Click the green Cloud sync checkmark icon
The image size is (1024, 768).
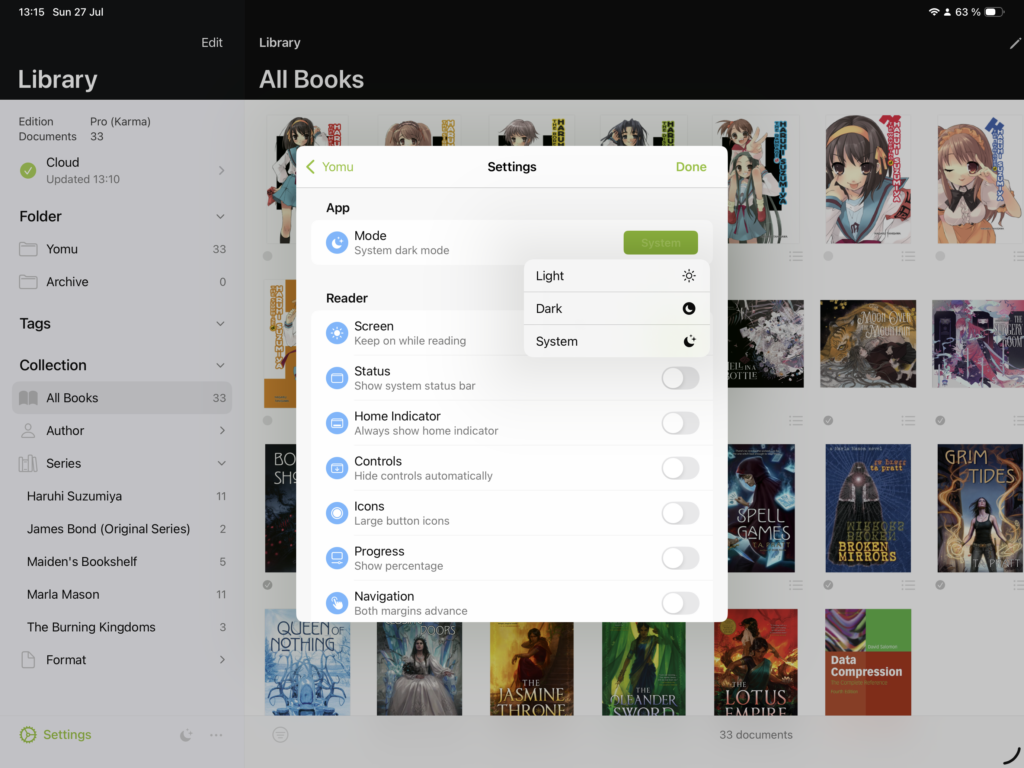28,170
